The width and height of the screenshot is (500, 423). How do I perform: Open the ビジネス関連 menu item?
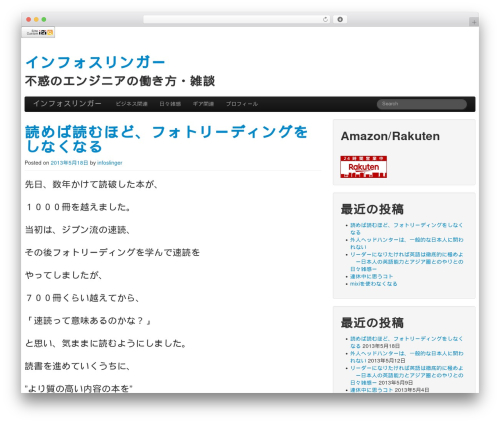tap(132, 104)
